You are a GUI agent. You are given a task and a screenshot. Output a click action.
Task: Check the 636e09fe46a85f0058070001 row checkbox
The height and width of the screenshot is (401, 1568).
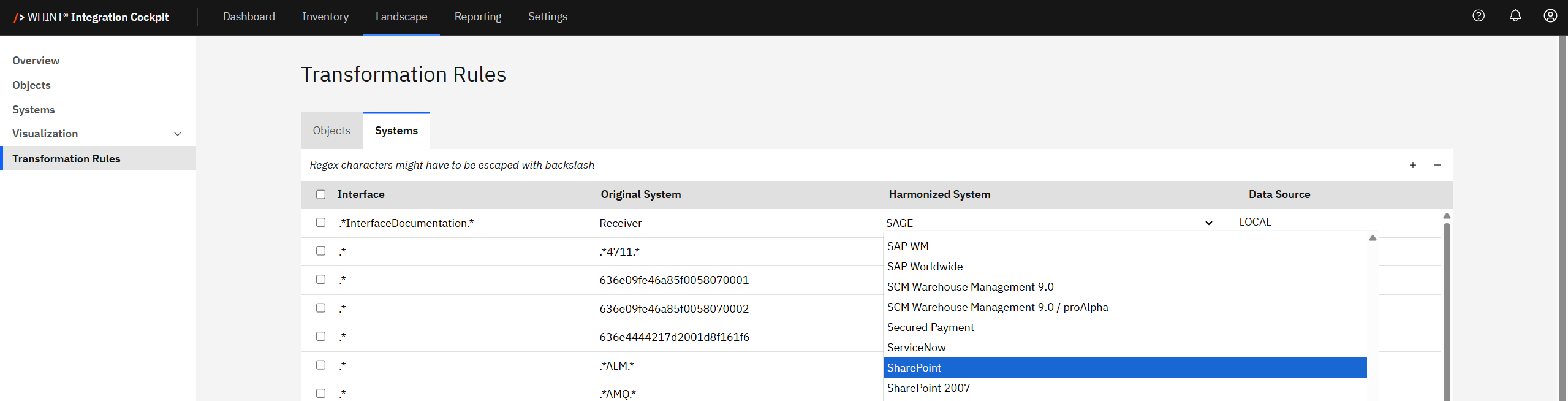pos(320,280)
